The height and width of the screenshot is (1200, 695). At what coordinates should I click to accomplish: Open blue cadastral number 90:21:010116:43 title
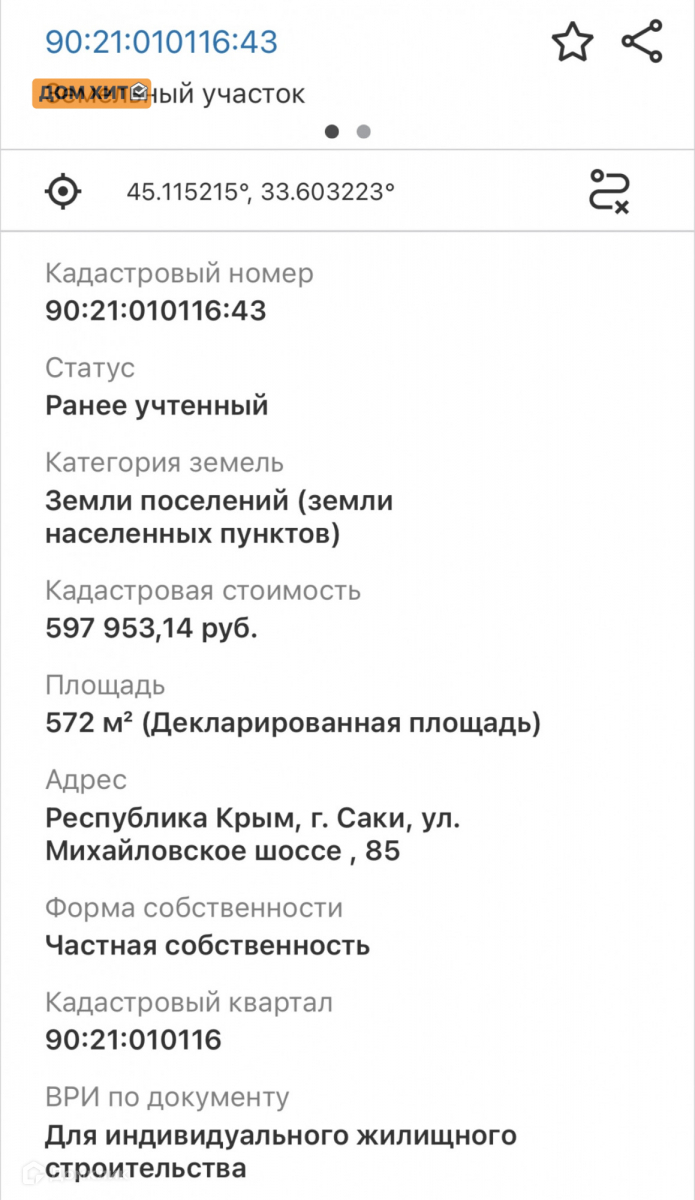click(161, 42)
